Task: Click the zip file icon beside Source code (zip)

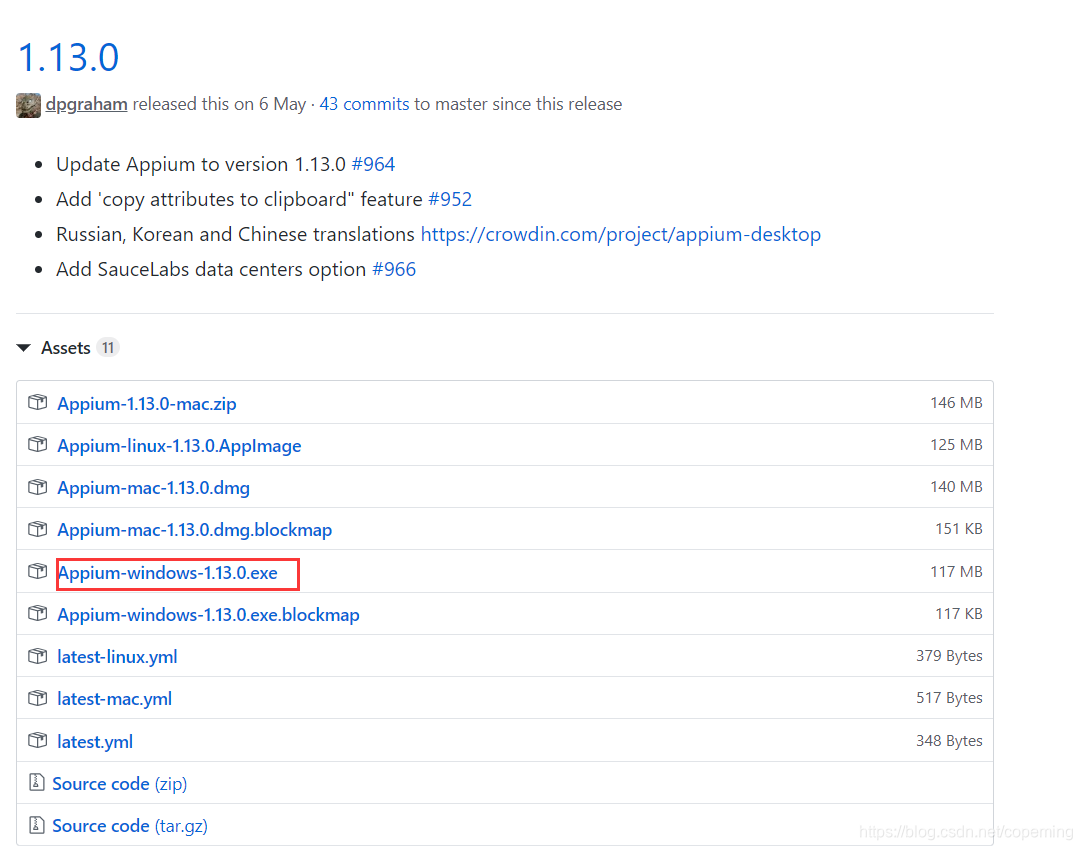Action: (37, 782)
